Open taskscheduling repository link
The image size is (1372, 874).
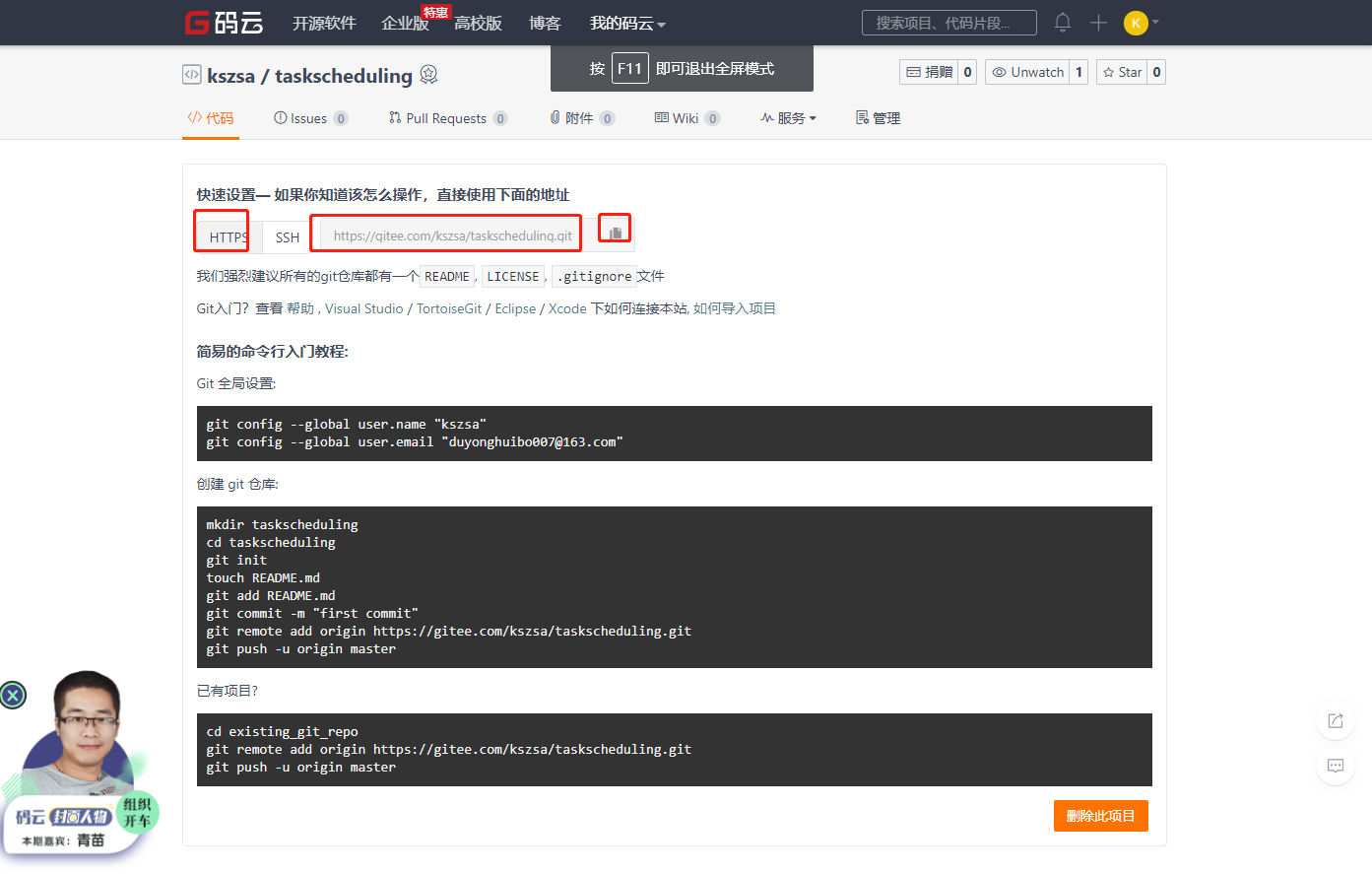click(344, 76)
